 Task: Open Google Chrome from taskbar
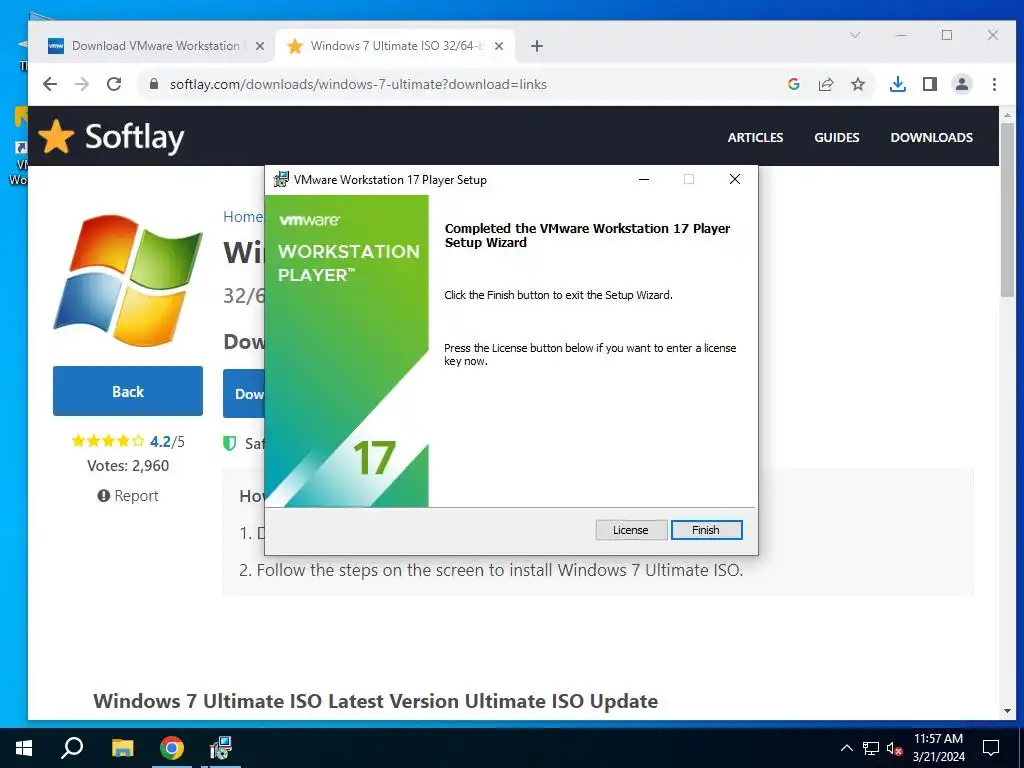[172, 748]
